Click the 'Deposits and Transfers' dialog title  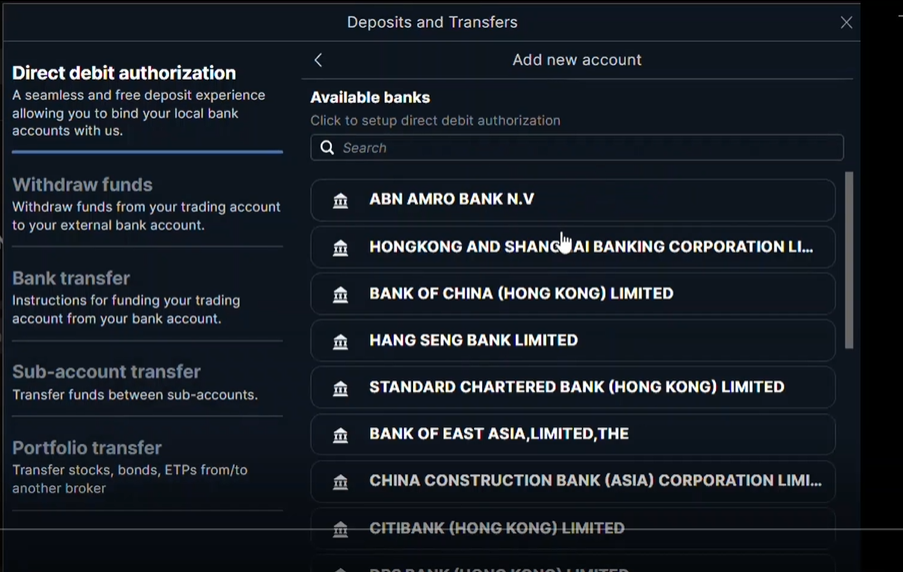[x=432, y=22]
